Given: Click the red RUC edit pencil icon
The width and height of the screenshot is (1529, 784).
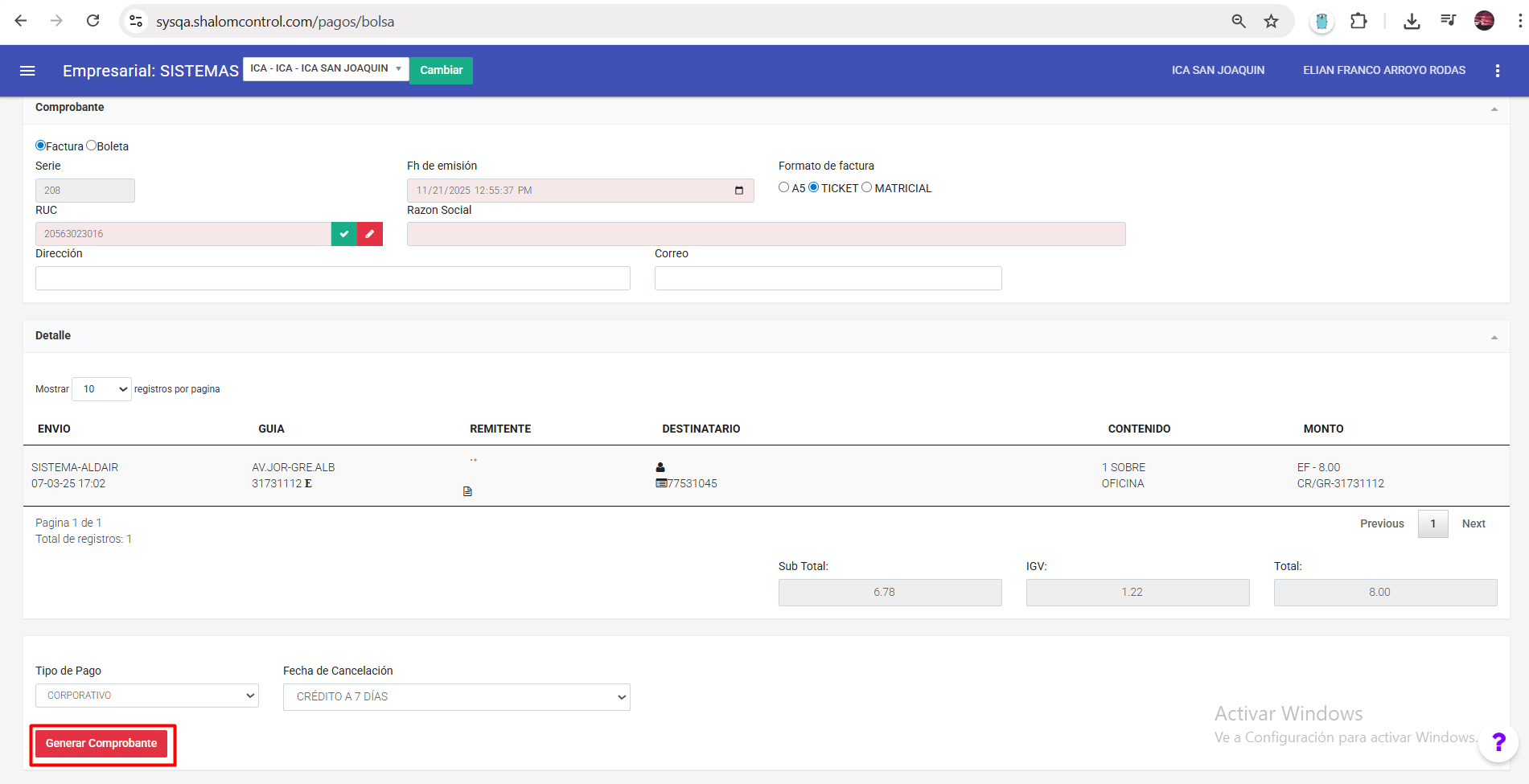Looking at the screenshot, I should coord(370,234).
